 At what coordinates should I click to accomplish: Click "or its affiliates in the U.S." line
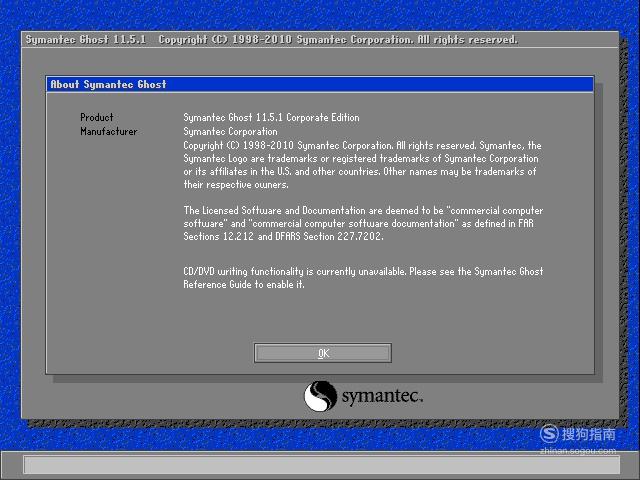click(360, 171)
